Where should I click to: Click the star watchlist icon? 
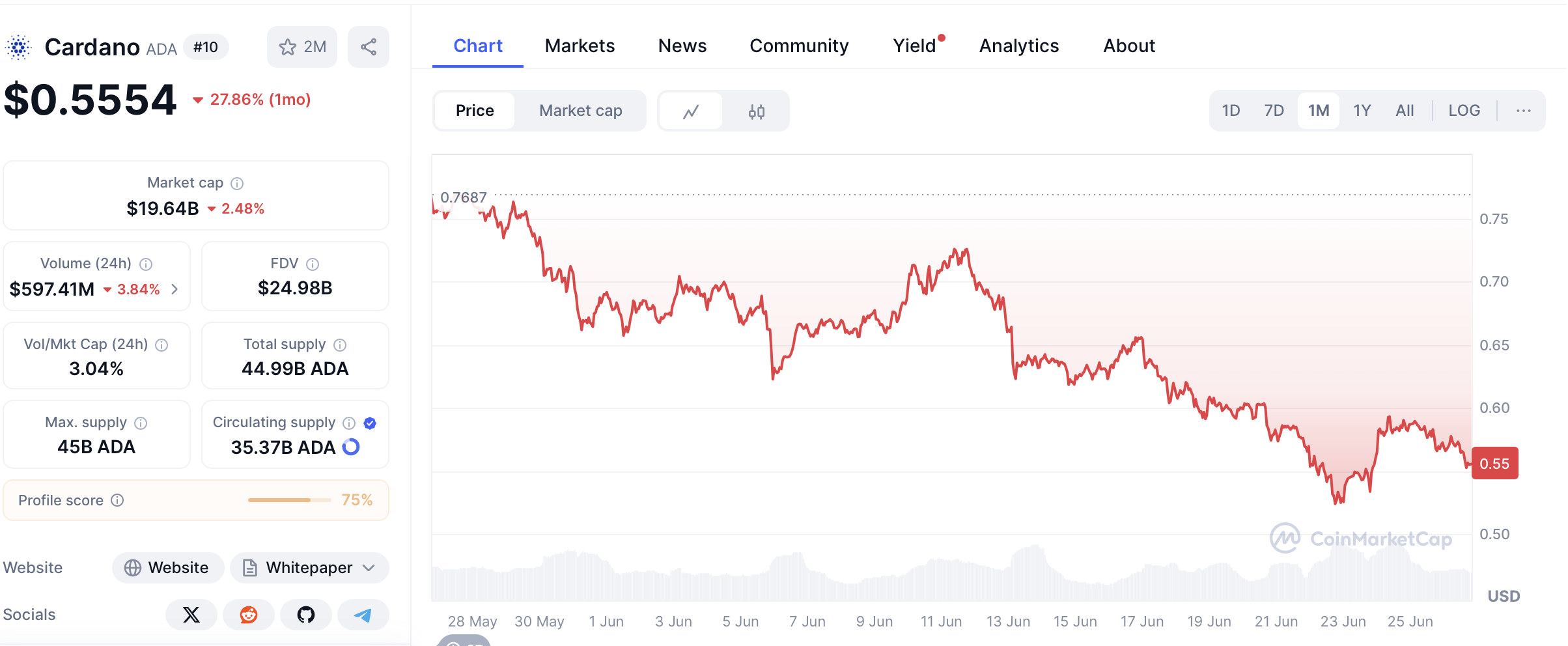pyautogui.click(x=288, y=47)
